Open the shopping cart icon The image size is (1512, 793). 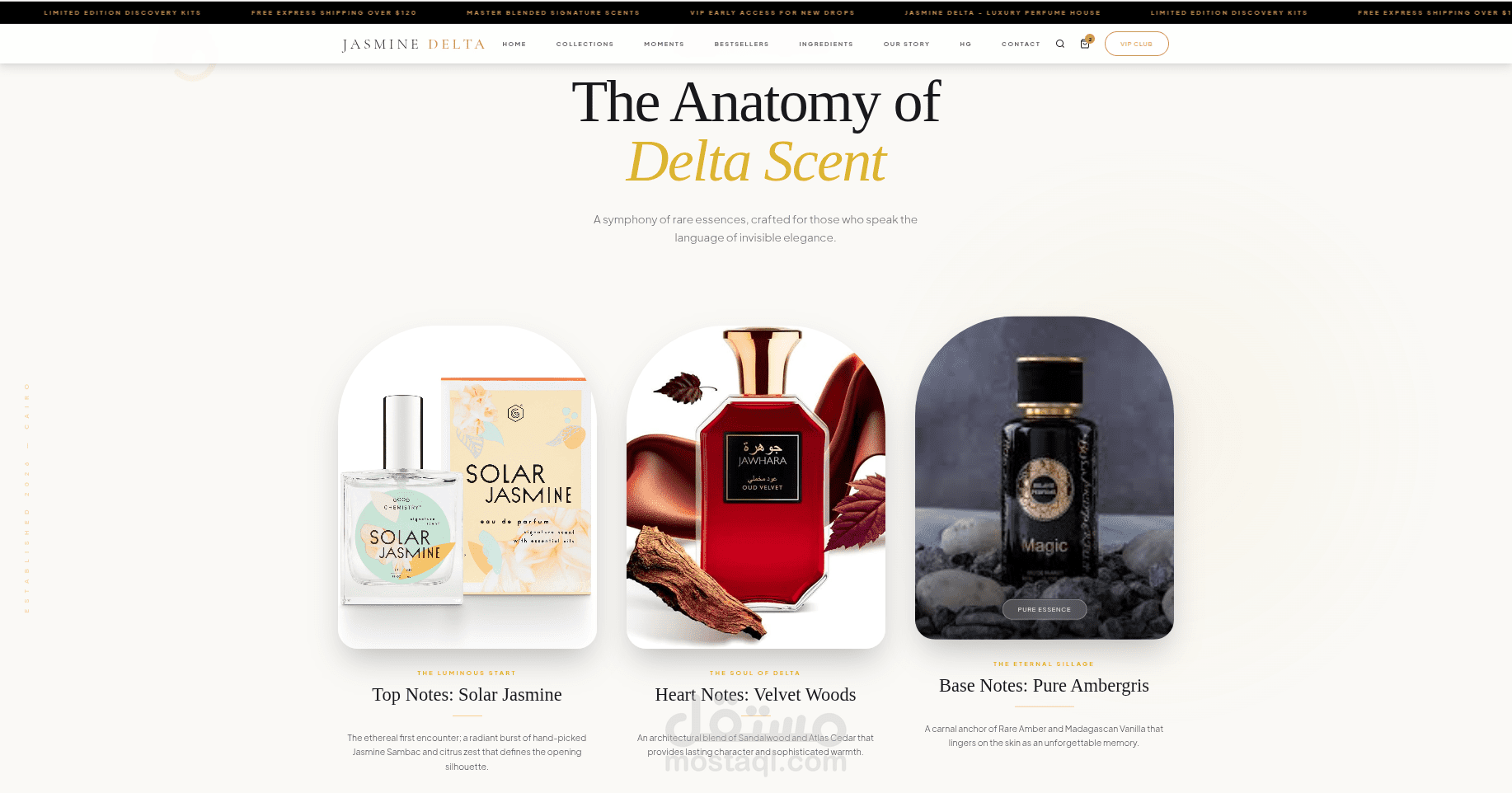pyautogui.click(x=1086, y=43)
